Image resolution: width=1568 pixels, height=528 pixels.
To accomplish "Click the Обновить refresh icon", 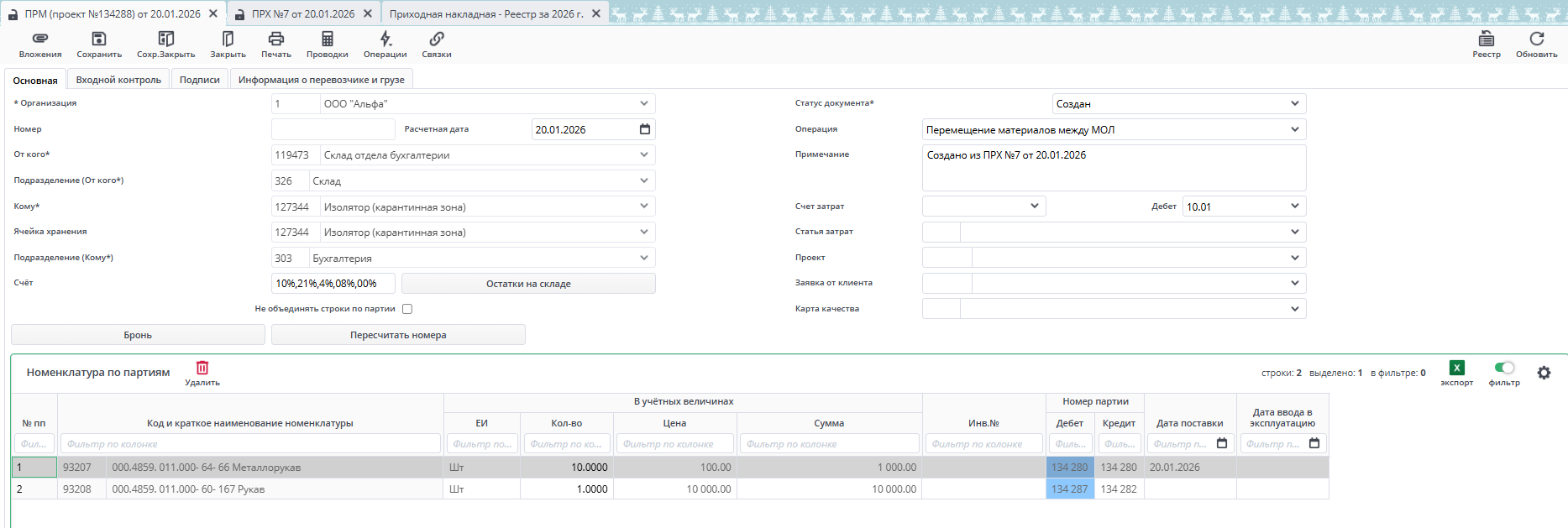I will [1536, 39].
